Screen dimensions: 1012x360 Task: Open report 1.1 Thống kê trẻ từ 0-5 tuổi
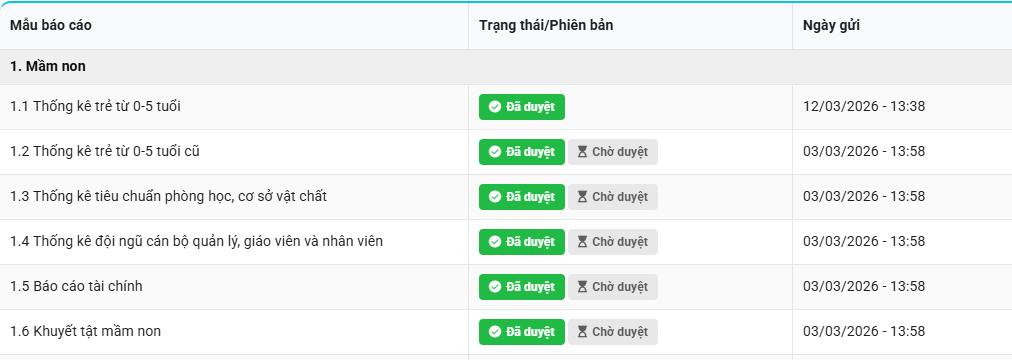tap(96, 106)
